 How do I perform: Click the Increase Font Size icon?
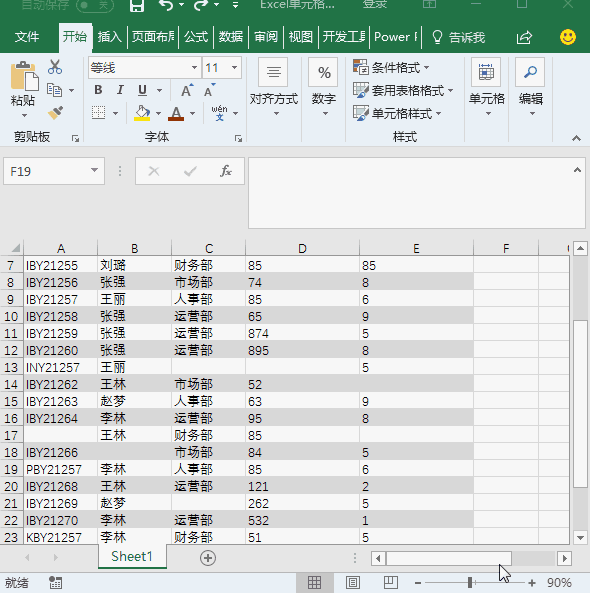pos(187,90)
